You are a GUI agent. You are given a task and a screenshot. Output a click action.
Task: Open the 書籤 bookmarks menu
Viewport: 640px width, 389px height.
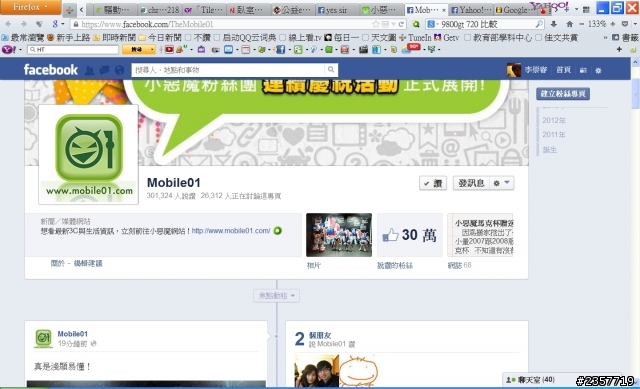(625, 38)
